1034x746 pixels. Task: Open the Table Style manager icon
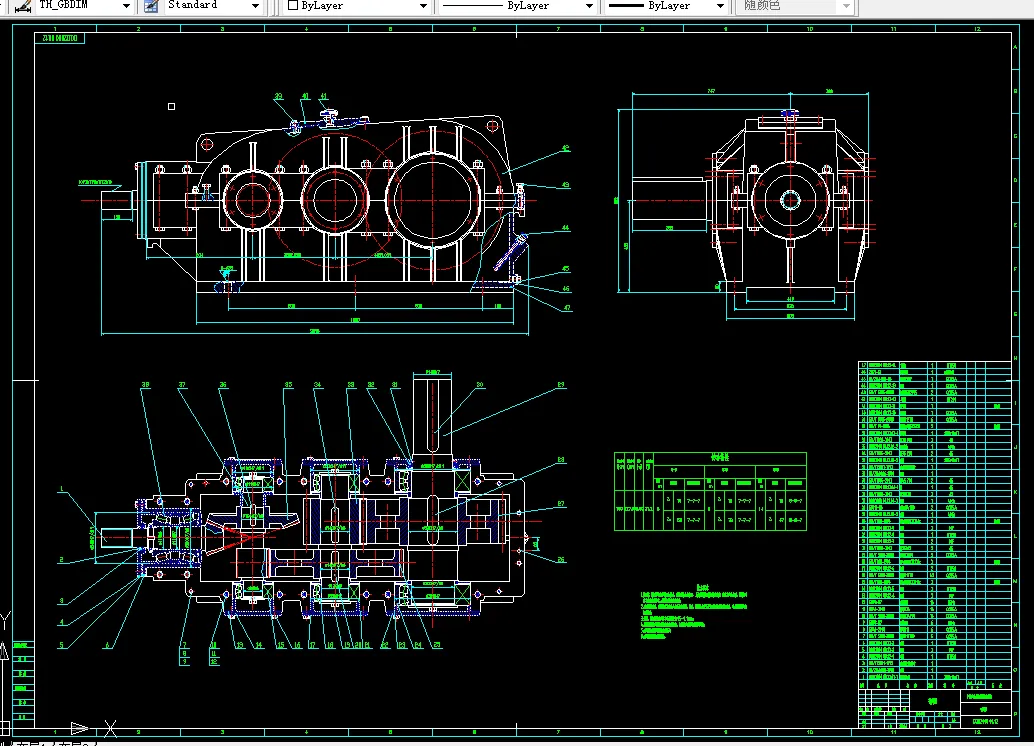(x=151, y=6)
